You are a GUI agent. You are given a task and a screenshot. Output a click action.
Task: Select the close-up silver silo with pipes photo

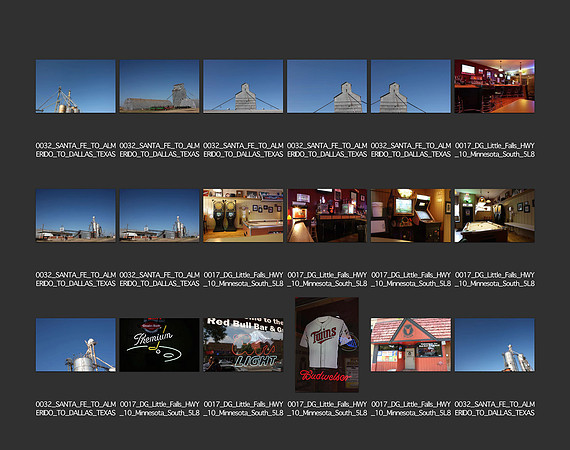point(76,345)
